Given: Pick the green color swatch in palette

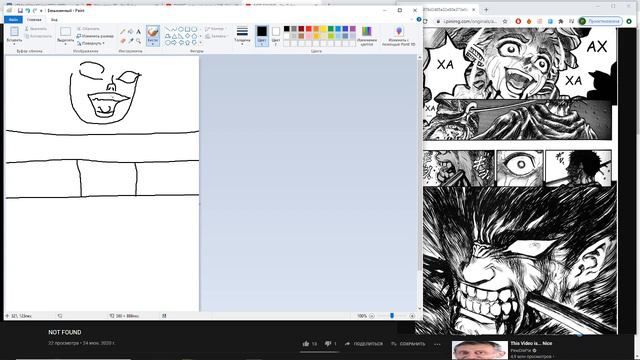Looking at the screenshot, I should (x=331, y=29).
